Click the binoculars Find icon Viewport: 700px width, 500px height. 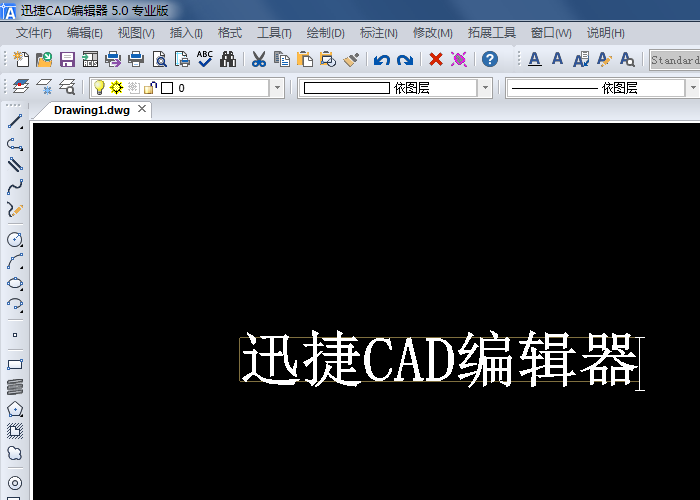[x=228, y=59]
